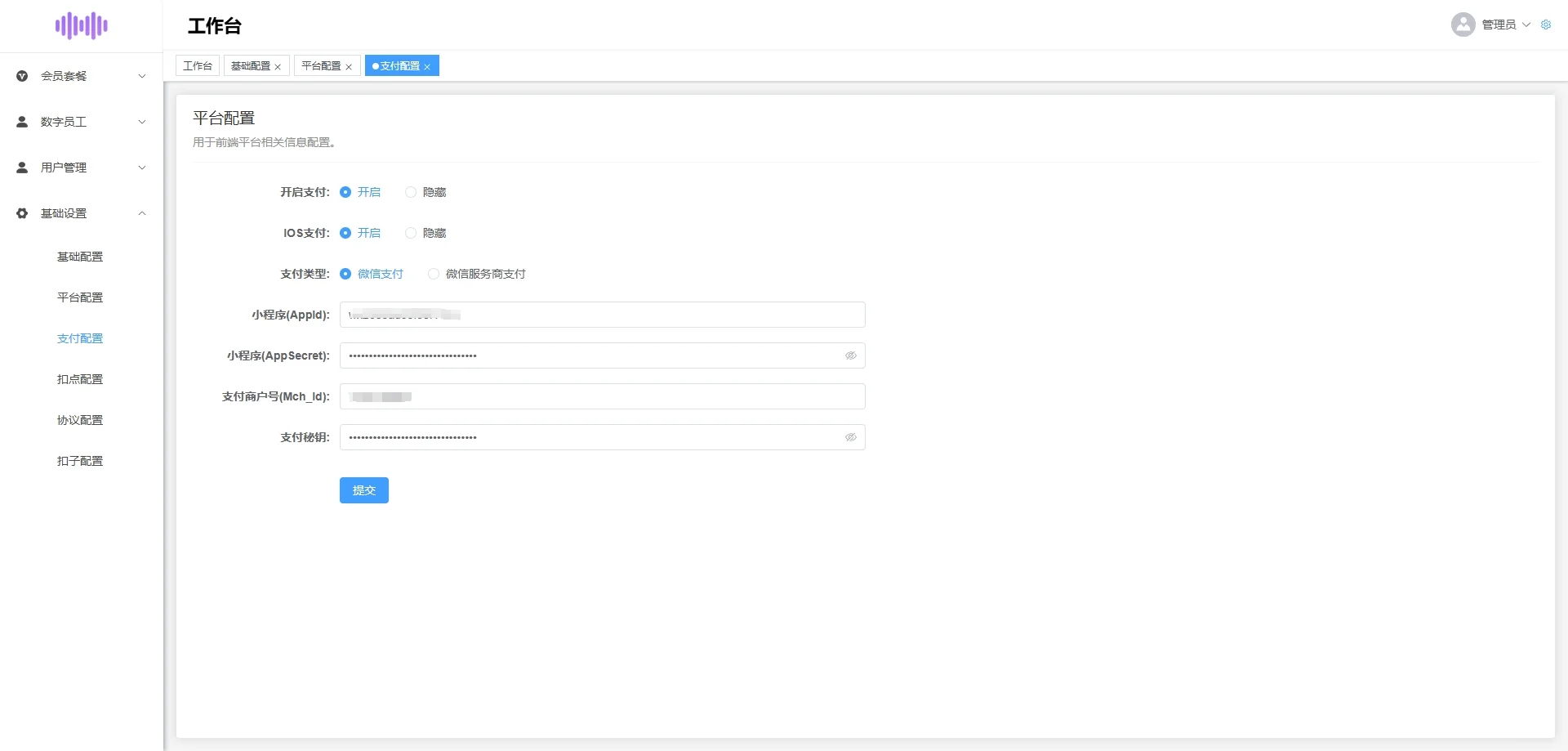Show the AppSecret via its eye icon
This screenshot has height=751, width=1568.
click(x=850, y=355)
